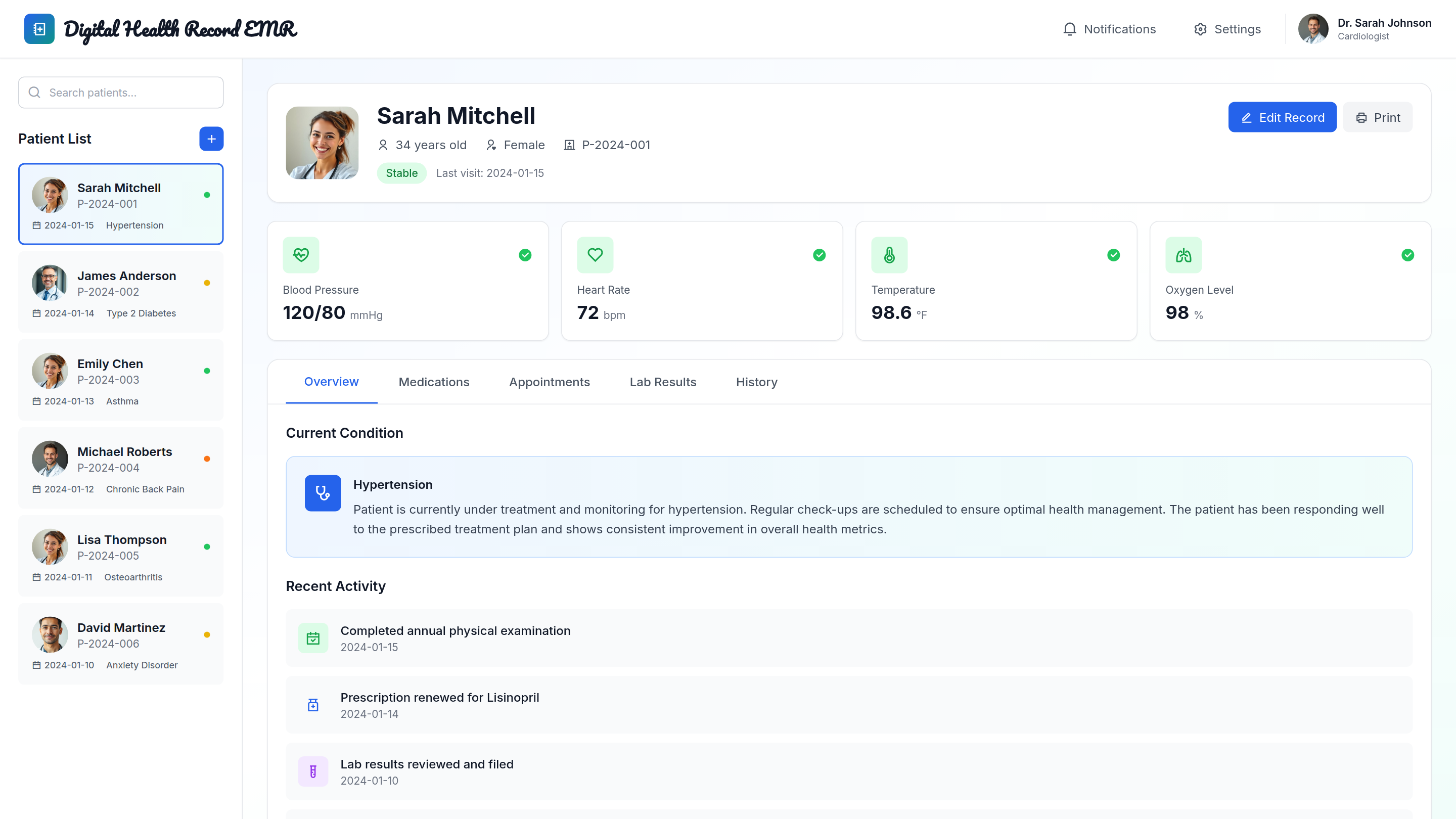
Task: Click the Oxygen Level lungs icon
Action: [x=1183, y=255]
